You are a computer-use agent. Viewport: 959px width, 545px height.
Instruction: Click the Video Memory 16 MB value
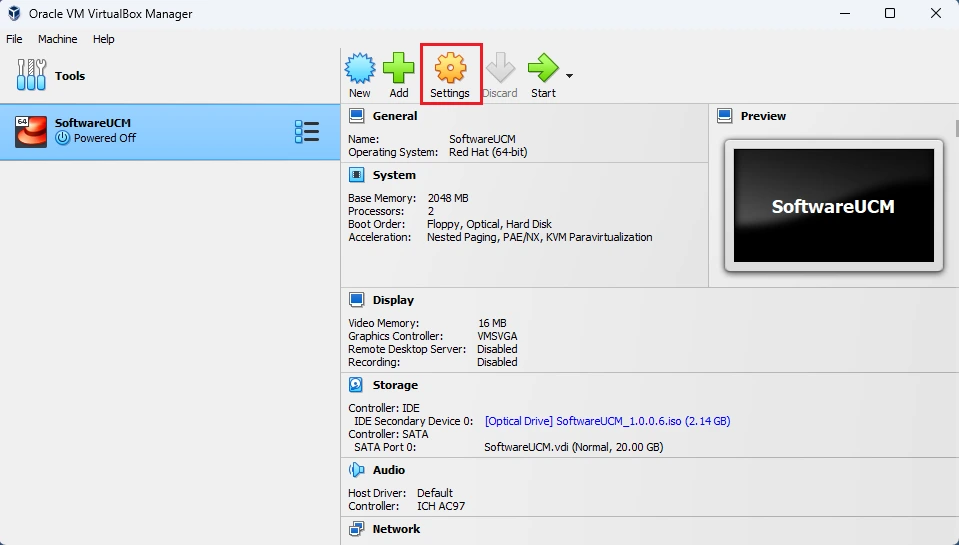(492, 323)
